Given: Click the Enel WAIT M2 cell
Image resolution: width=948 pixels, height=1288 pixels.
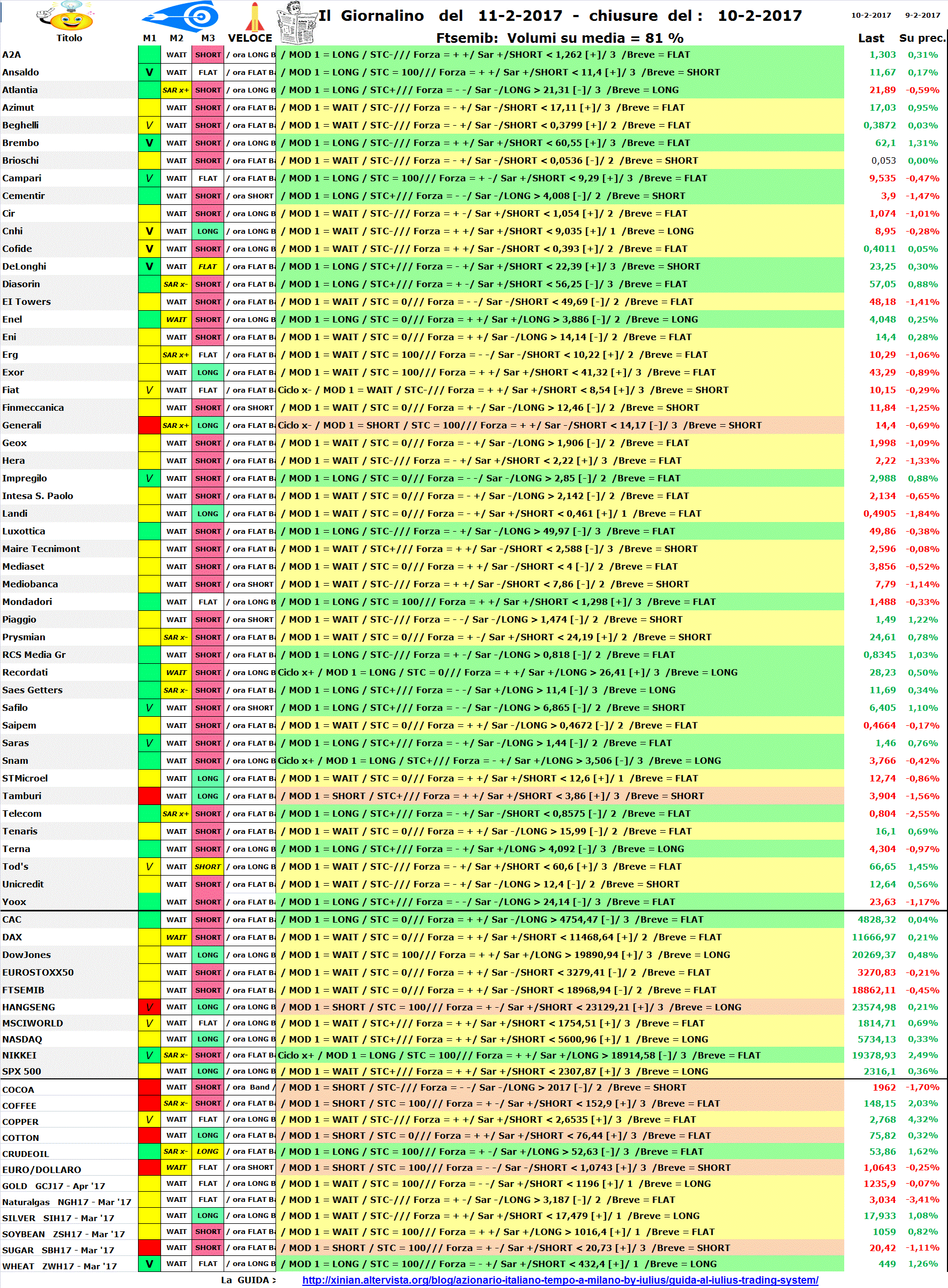Looking at the screenshot, I should pos(176,319).
